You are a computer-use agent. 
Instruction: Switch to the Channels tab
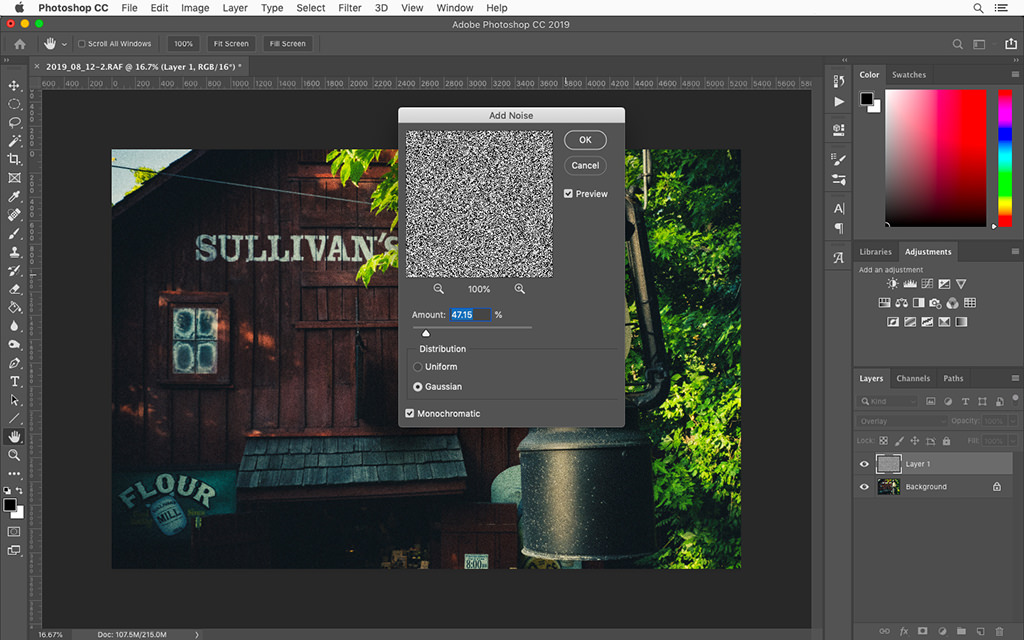[x=913, y=378]
